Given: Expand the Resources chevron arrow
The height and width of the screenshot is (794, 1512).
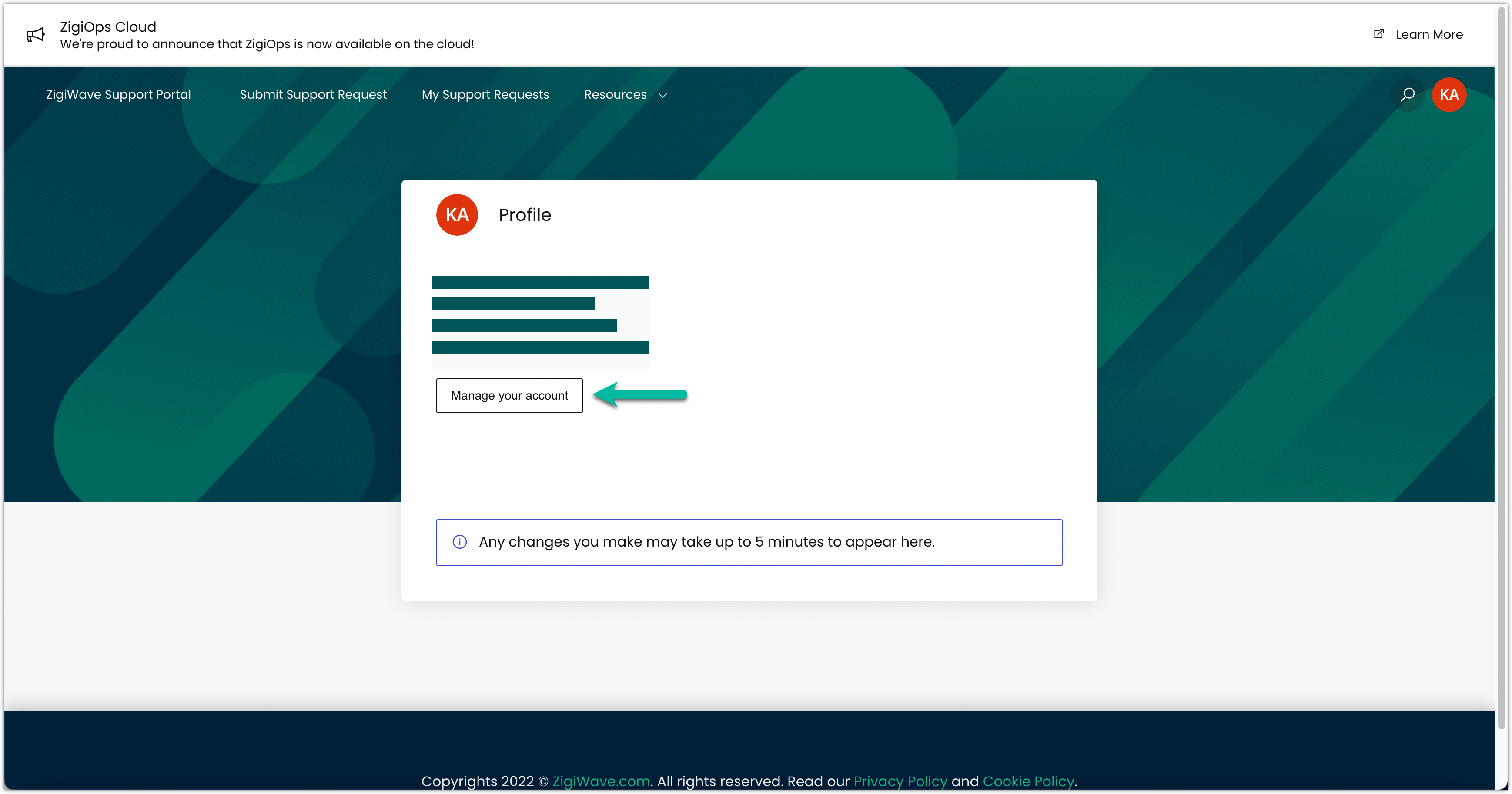Looking at the screenshot, I should (x=662, y=95).
